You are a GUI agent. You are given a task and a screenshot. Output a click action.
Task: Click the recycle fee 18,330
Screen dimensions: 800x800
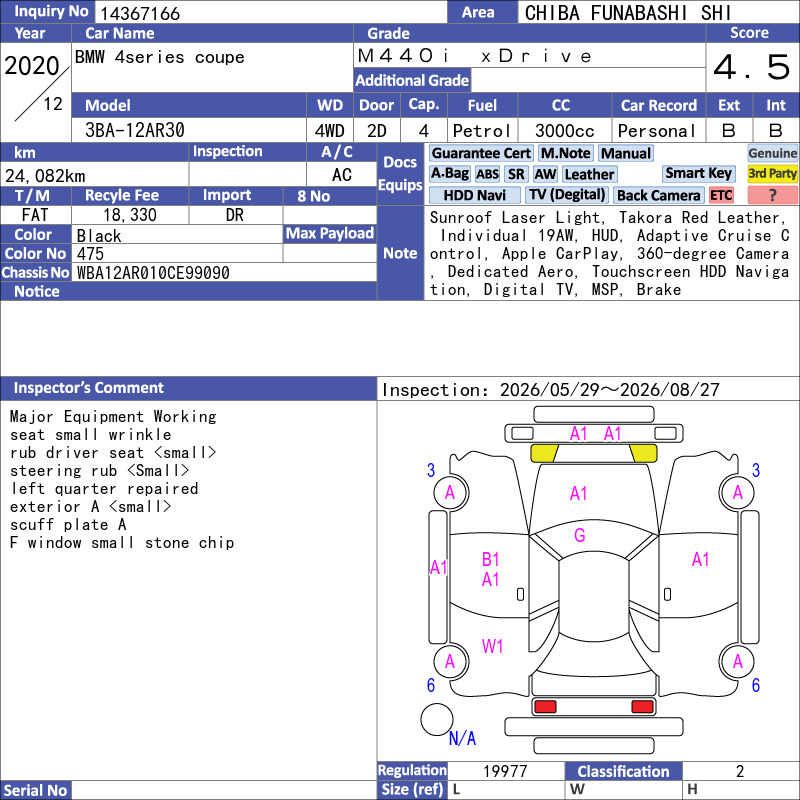click(x=130, y=215)
